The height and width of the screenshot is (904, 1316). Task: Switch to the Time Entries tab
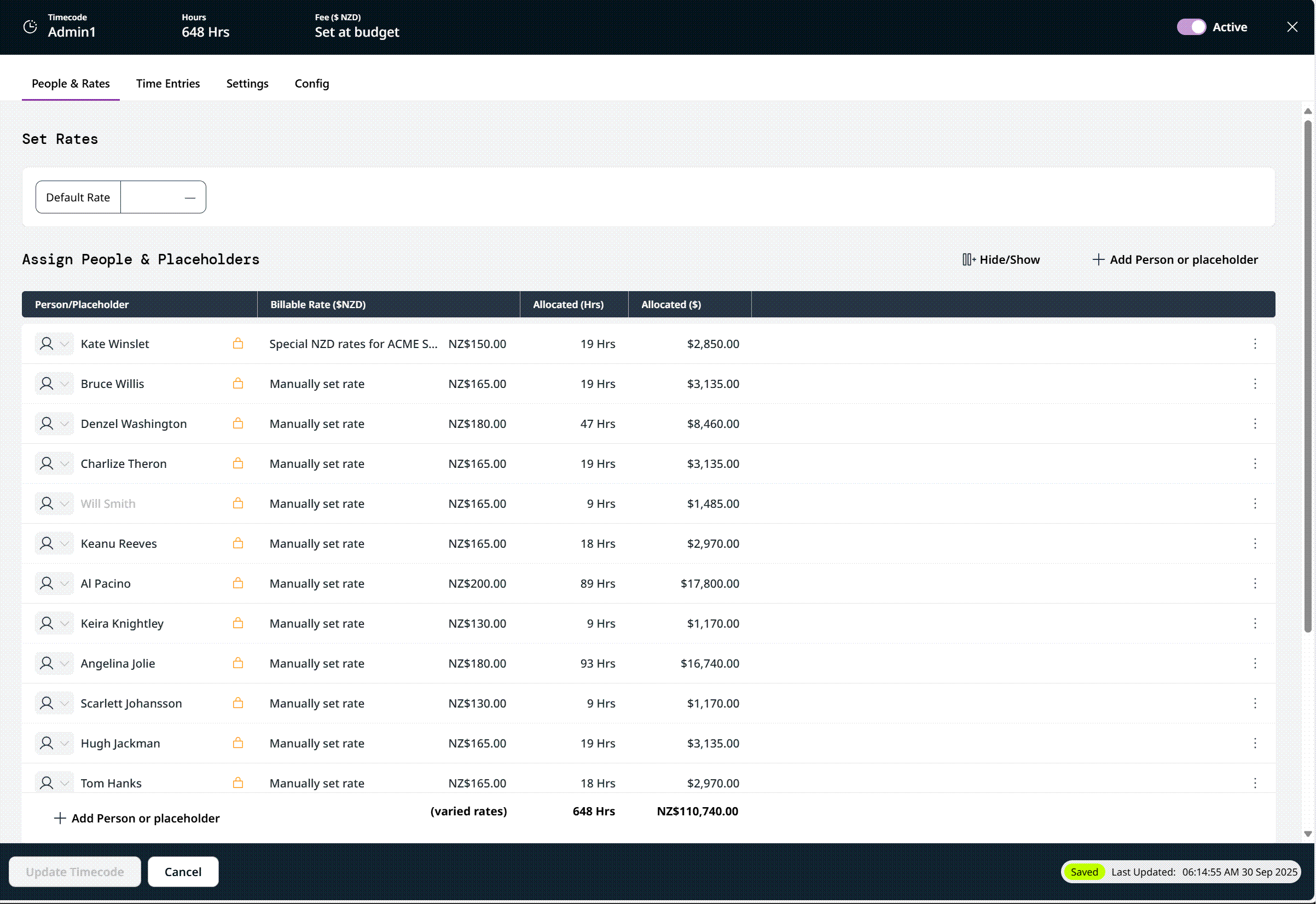[x=167, y=83]
